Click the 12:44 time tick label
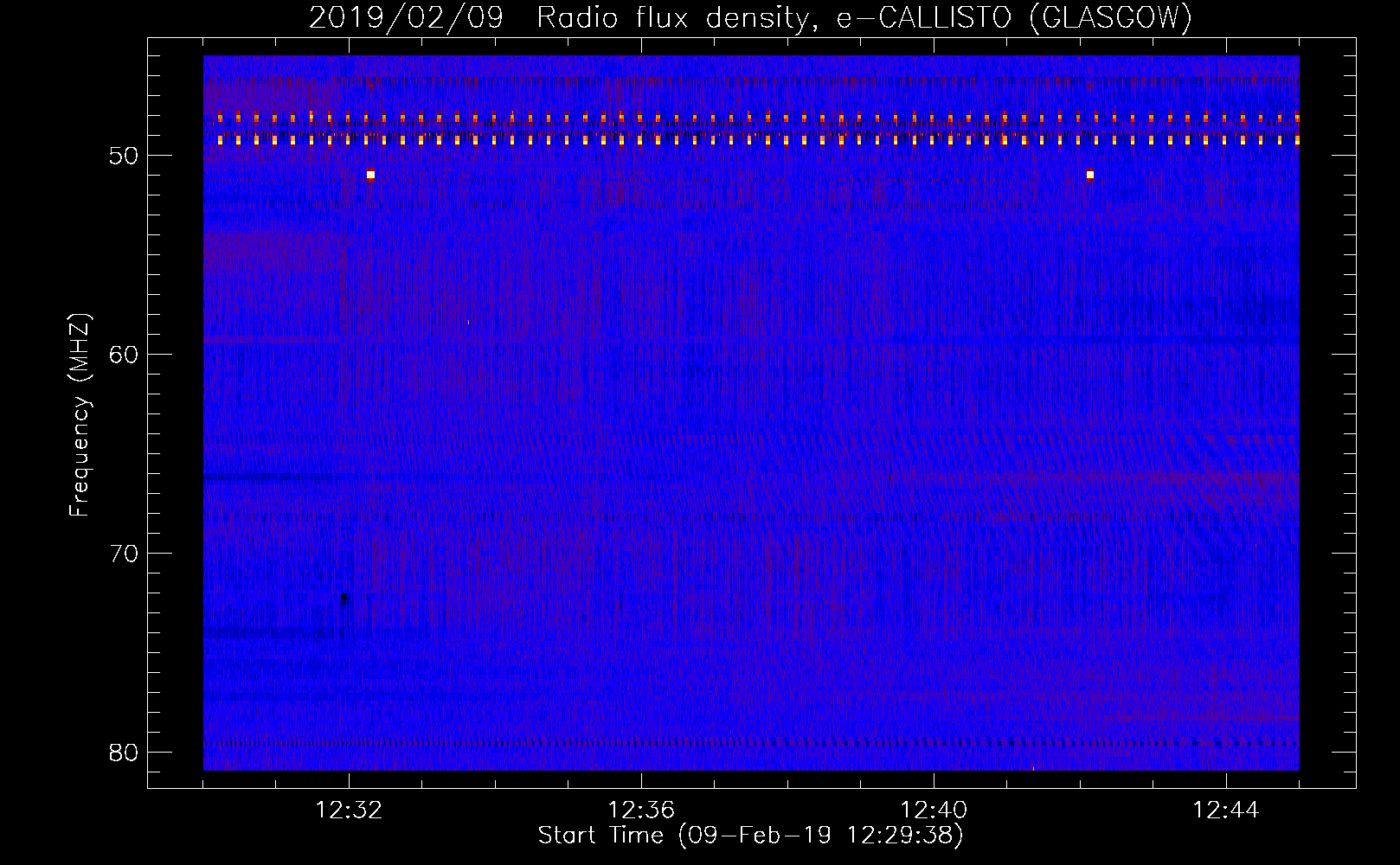The image size is (1400, 865). click(1226, 811)
